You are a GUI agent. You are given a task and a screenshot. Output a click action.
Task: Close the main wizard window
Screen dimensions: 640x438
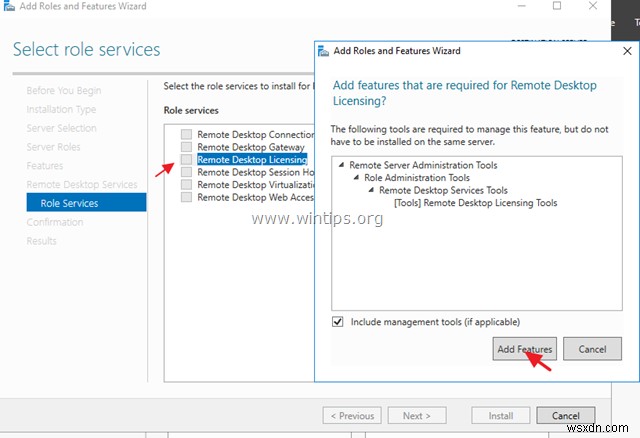[x=593, y=6]
